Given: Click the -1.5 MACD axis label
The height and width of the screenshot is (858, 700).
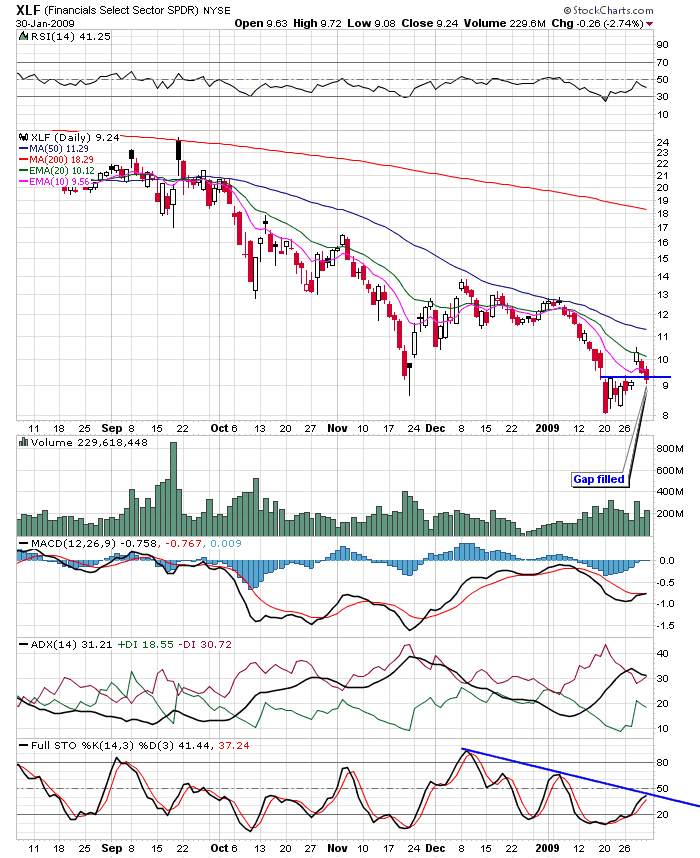Looking at the screenshot, I should tap(667, 625).
